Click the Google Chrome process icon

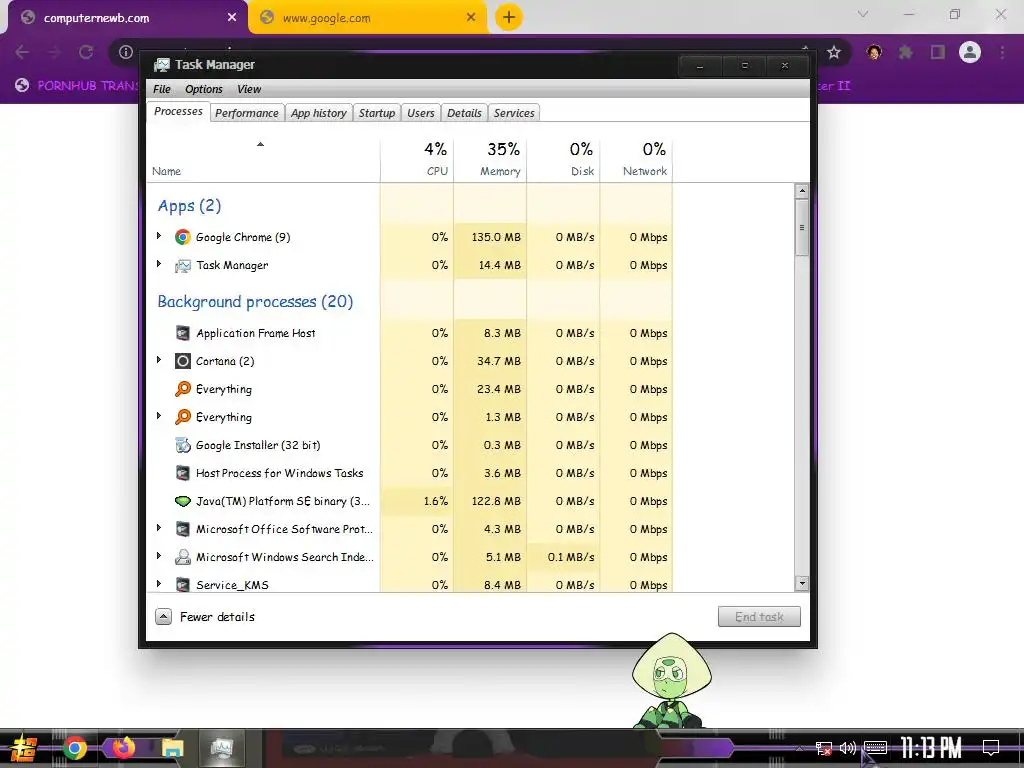pyautogui.click(x=183, y=237)
